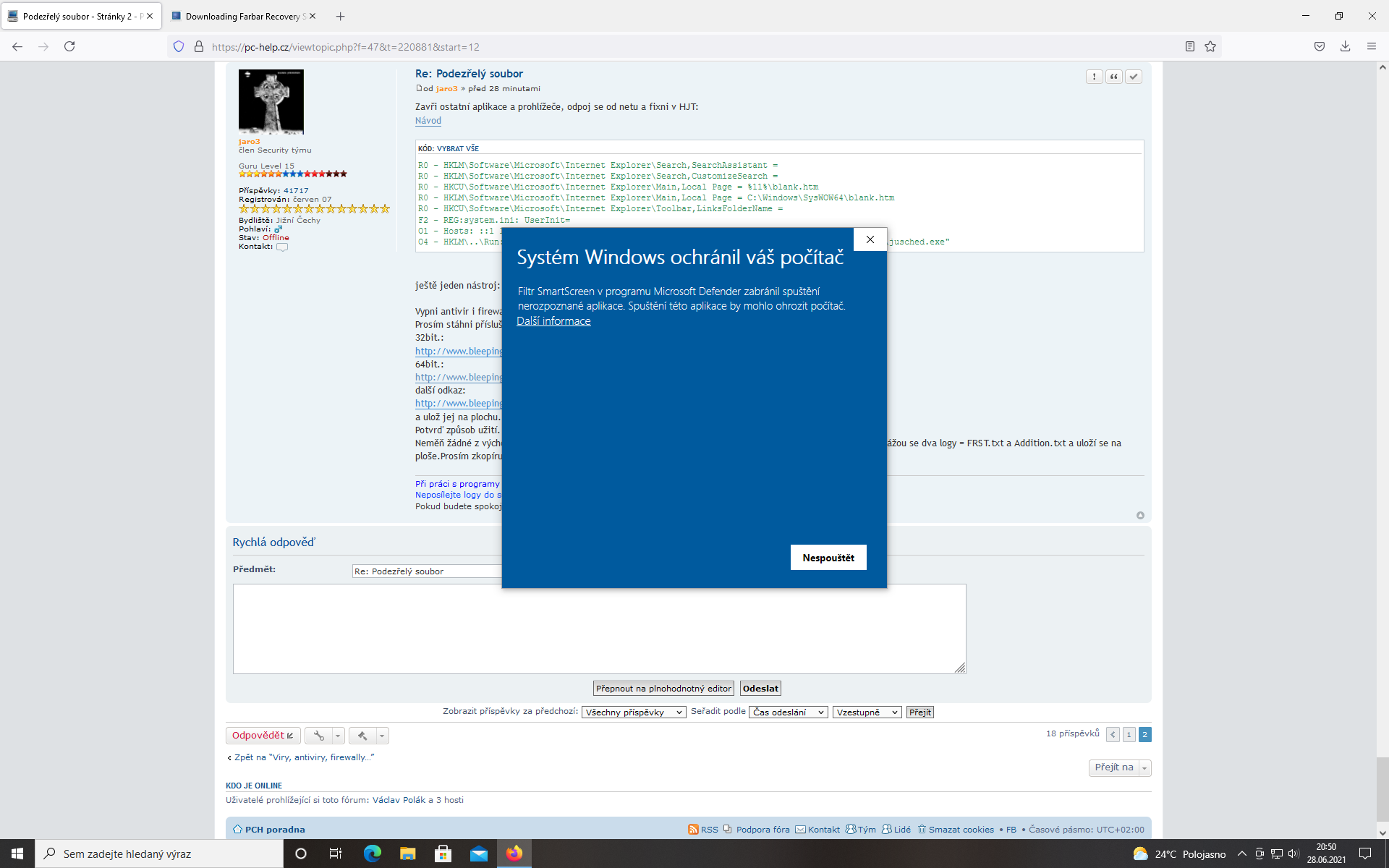1389x868 pixels.
Task: Bookmark page with star icon
Action: tap(1210, 46)
